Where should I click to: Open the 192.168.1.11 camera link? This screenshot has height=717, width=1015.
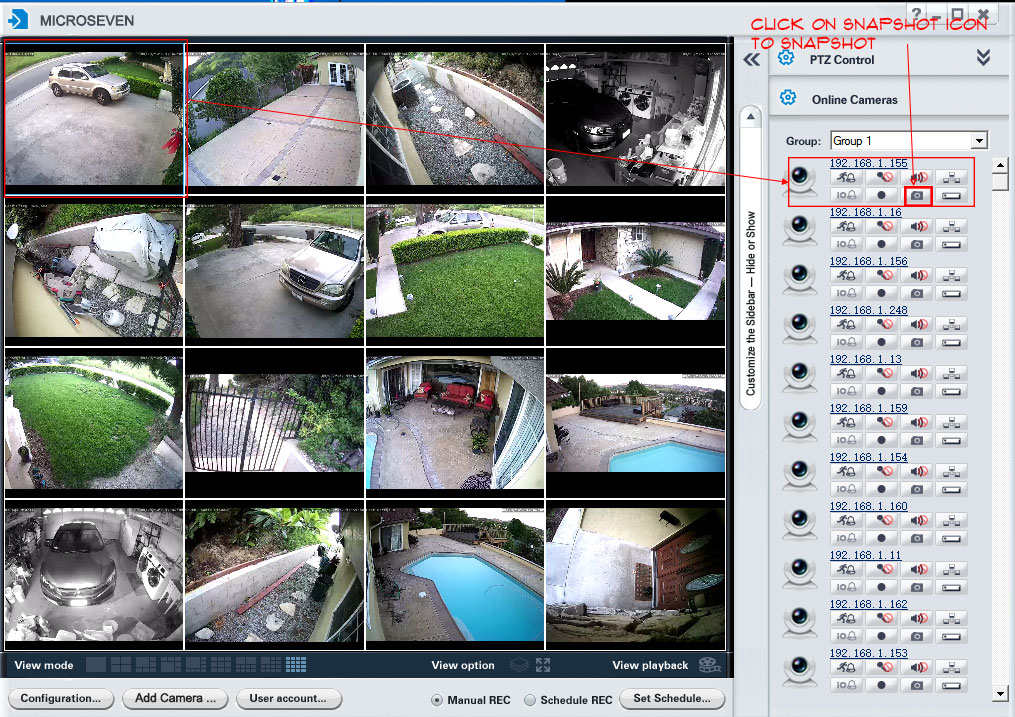tap(865, 555)
